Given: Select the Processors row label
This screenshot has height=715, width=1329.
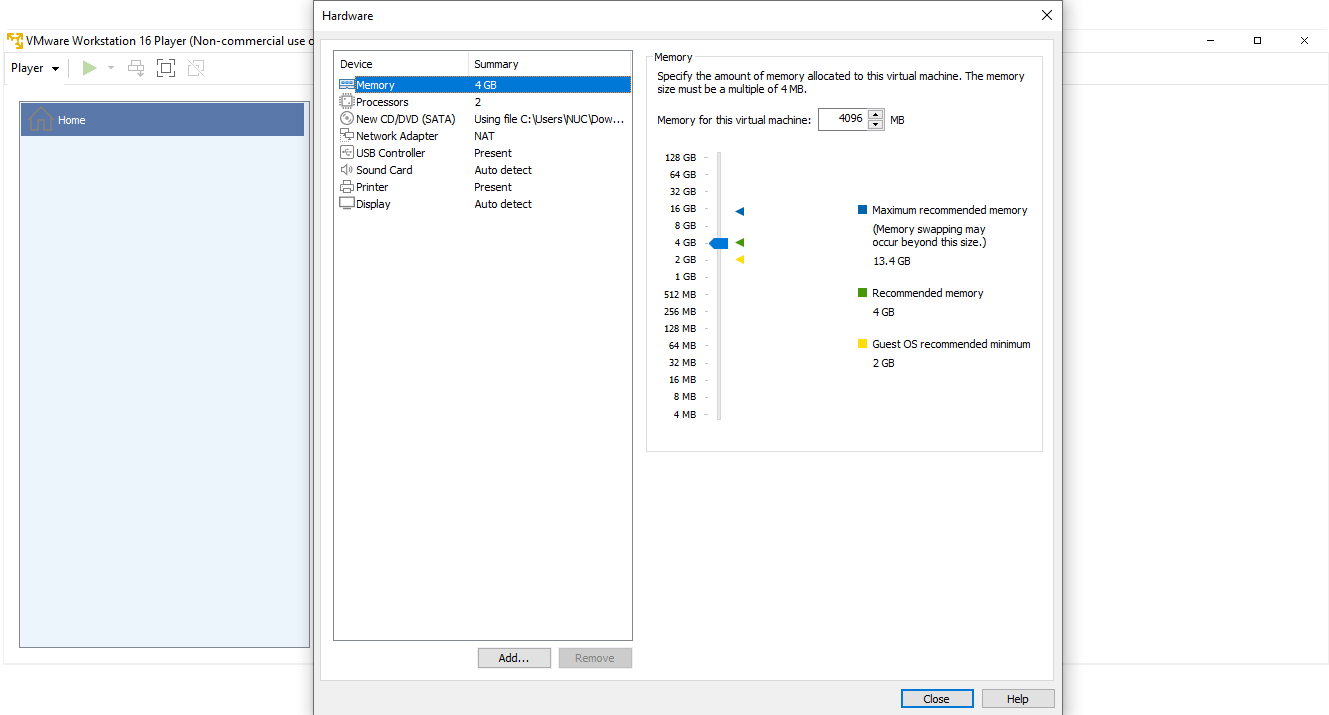Looking at the screenshot, I should pyautogui.click(x=382, y=102).
